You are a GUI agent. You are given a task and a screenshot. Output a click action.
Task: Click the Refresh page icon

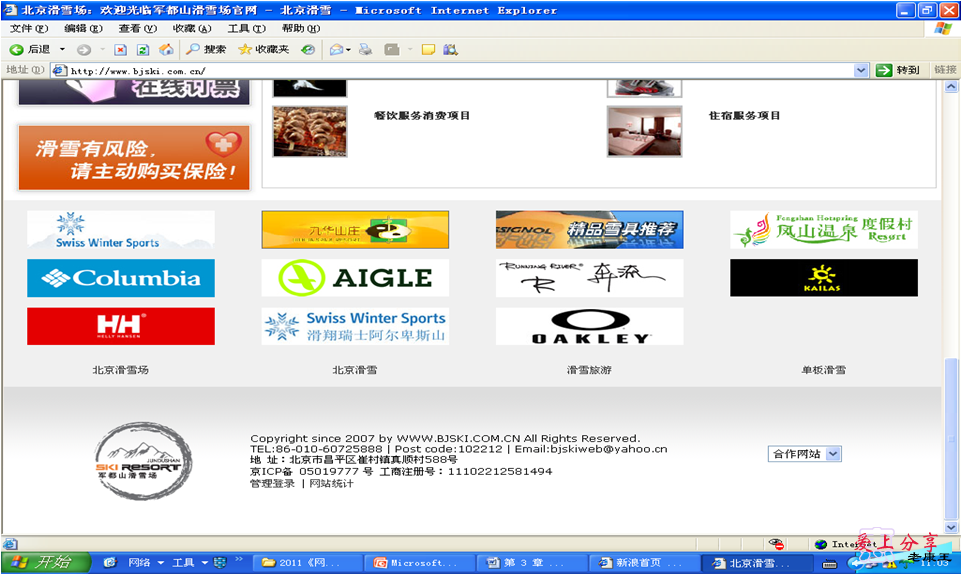coord(143,50)
